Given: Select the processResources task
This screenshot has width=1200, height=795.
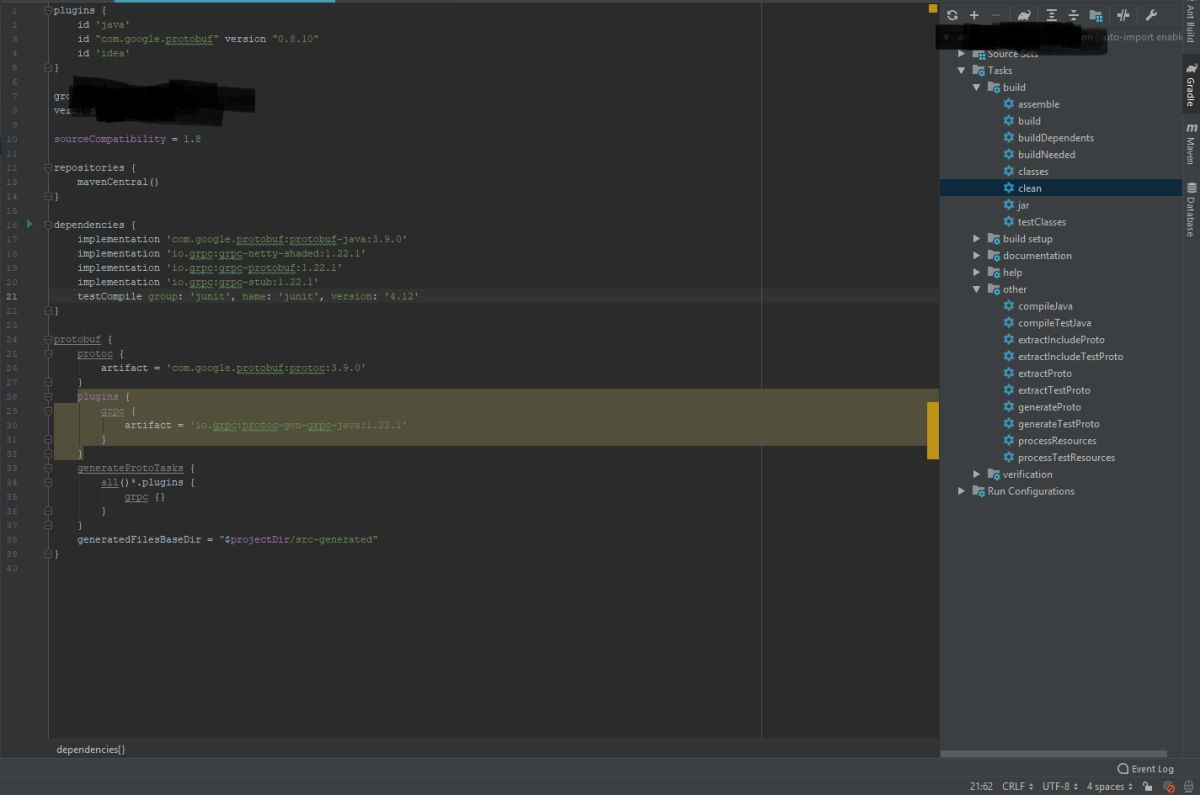Looking at the screenshot, I should pyautogui.click(x=1050, y=441).
